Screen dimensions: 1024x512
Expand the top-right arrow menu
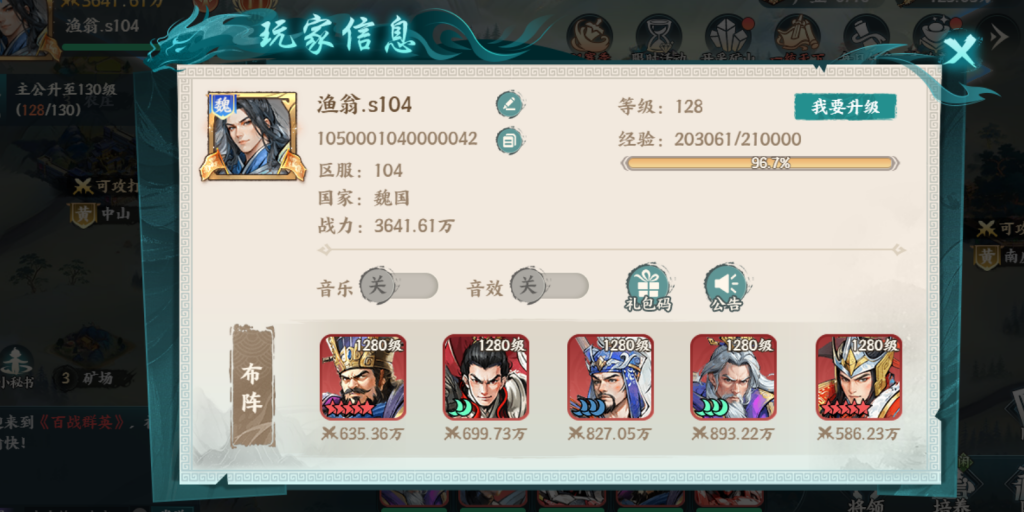tap(999, 37)
